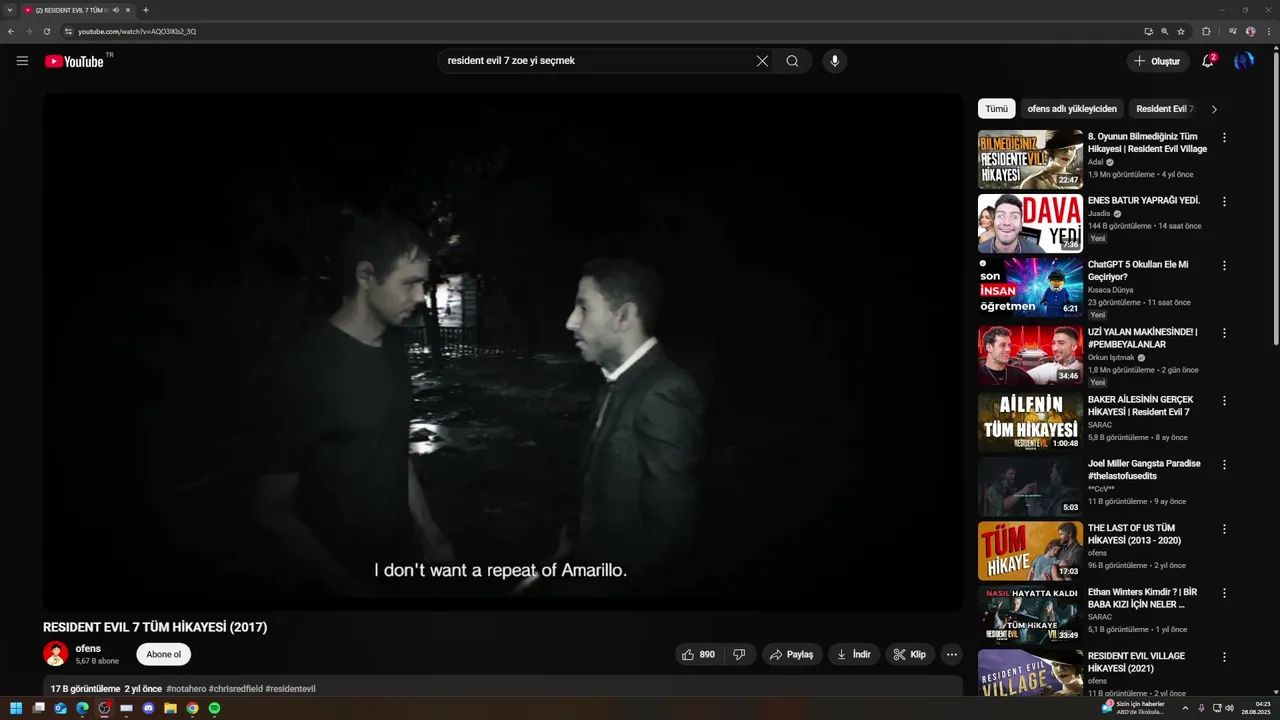
Task: Open the media control icon in Chrome toolbar
Action: (1233, 31)
